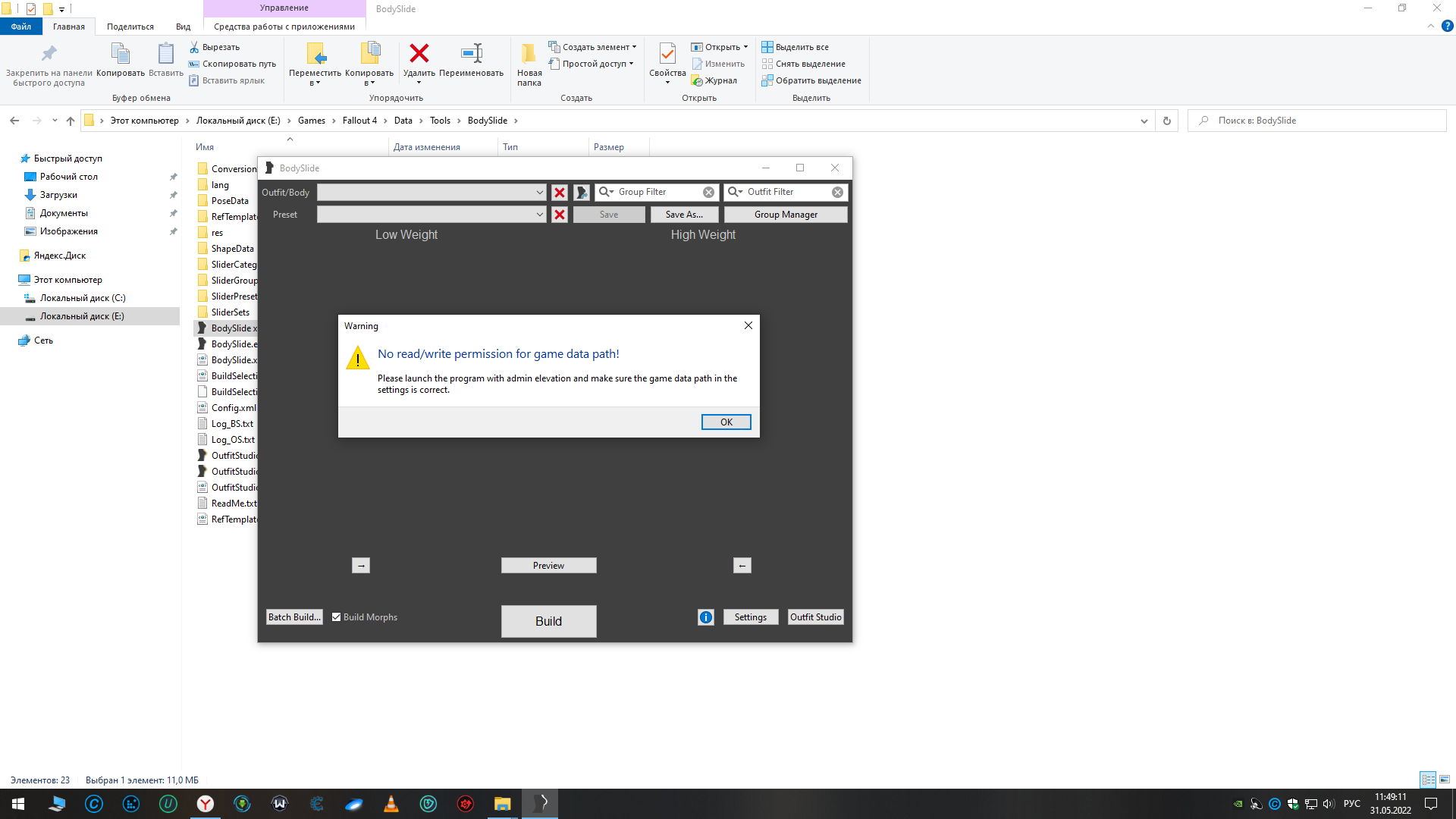Open the Поделиться ribbon tab
Image resolution: width=1456 pixels, height=819 pixels.
(x=130, y=27)
